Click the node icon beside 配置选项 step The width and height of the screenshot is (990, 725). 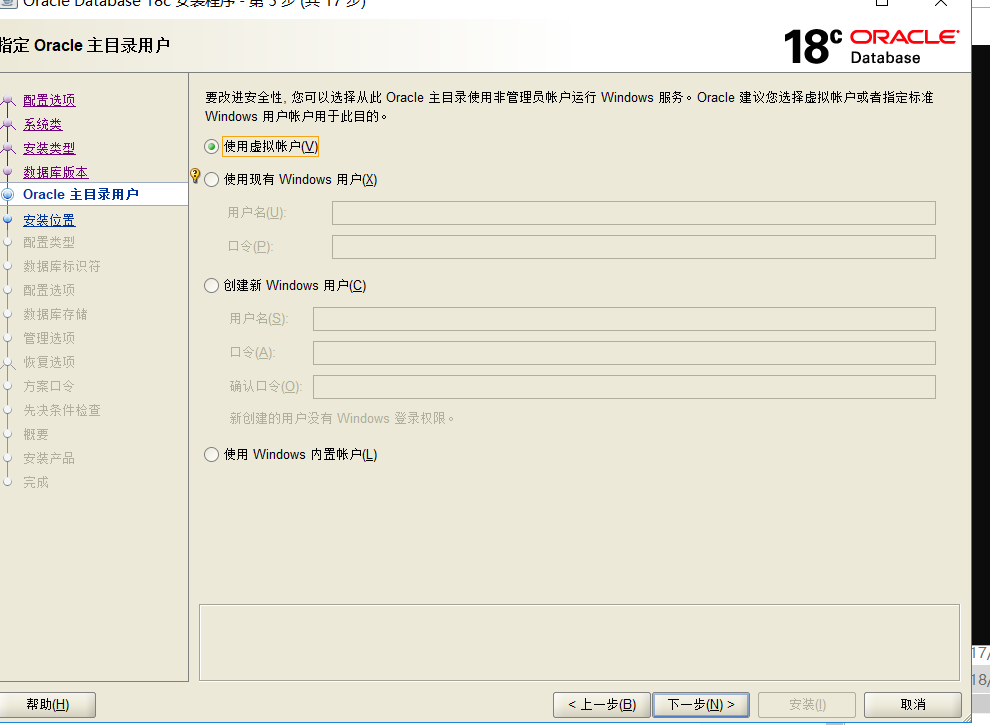[8, 100]
